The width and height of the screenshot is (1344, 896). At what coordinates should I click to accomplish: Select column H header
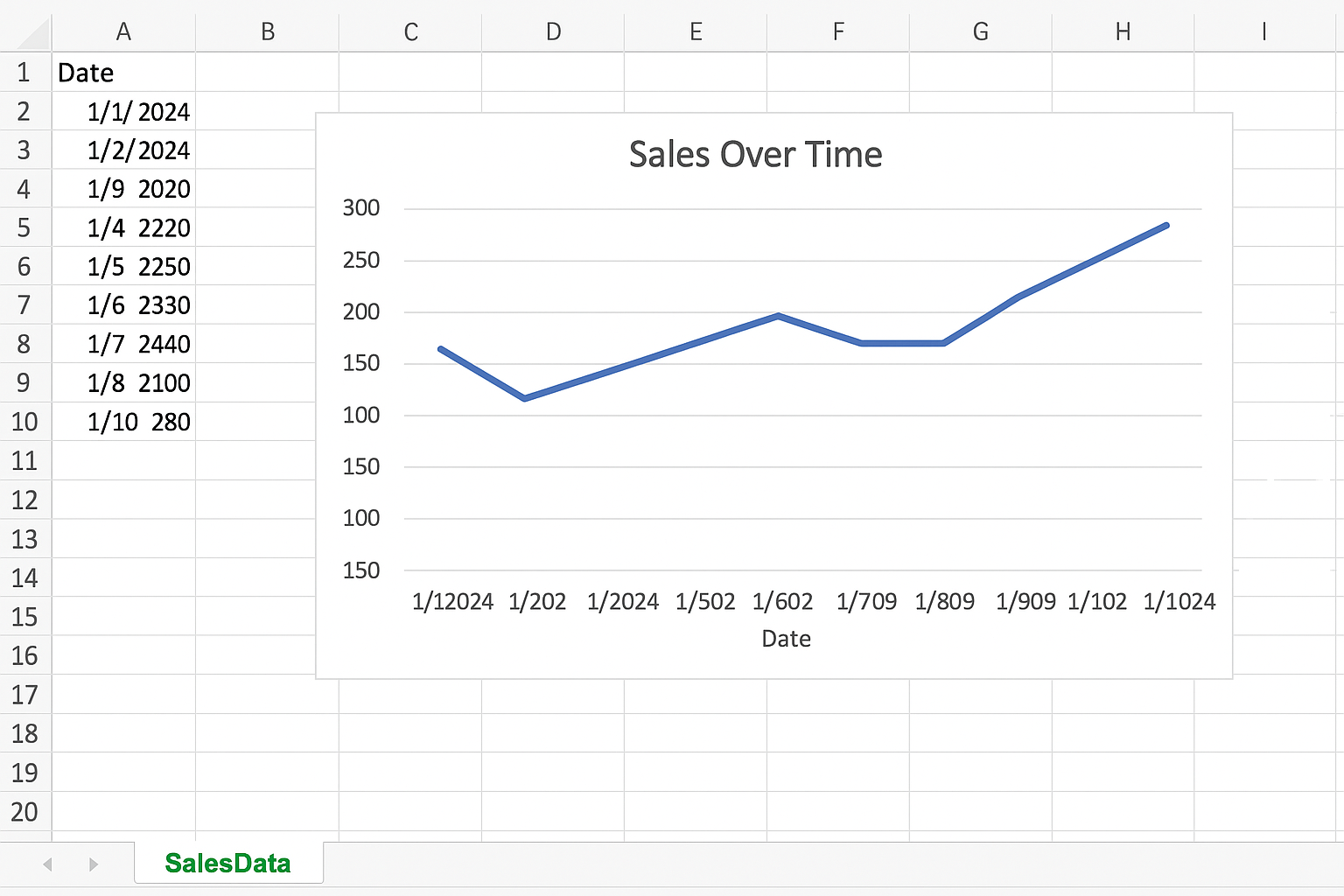1123,32
